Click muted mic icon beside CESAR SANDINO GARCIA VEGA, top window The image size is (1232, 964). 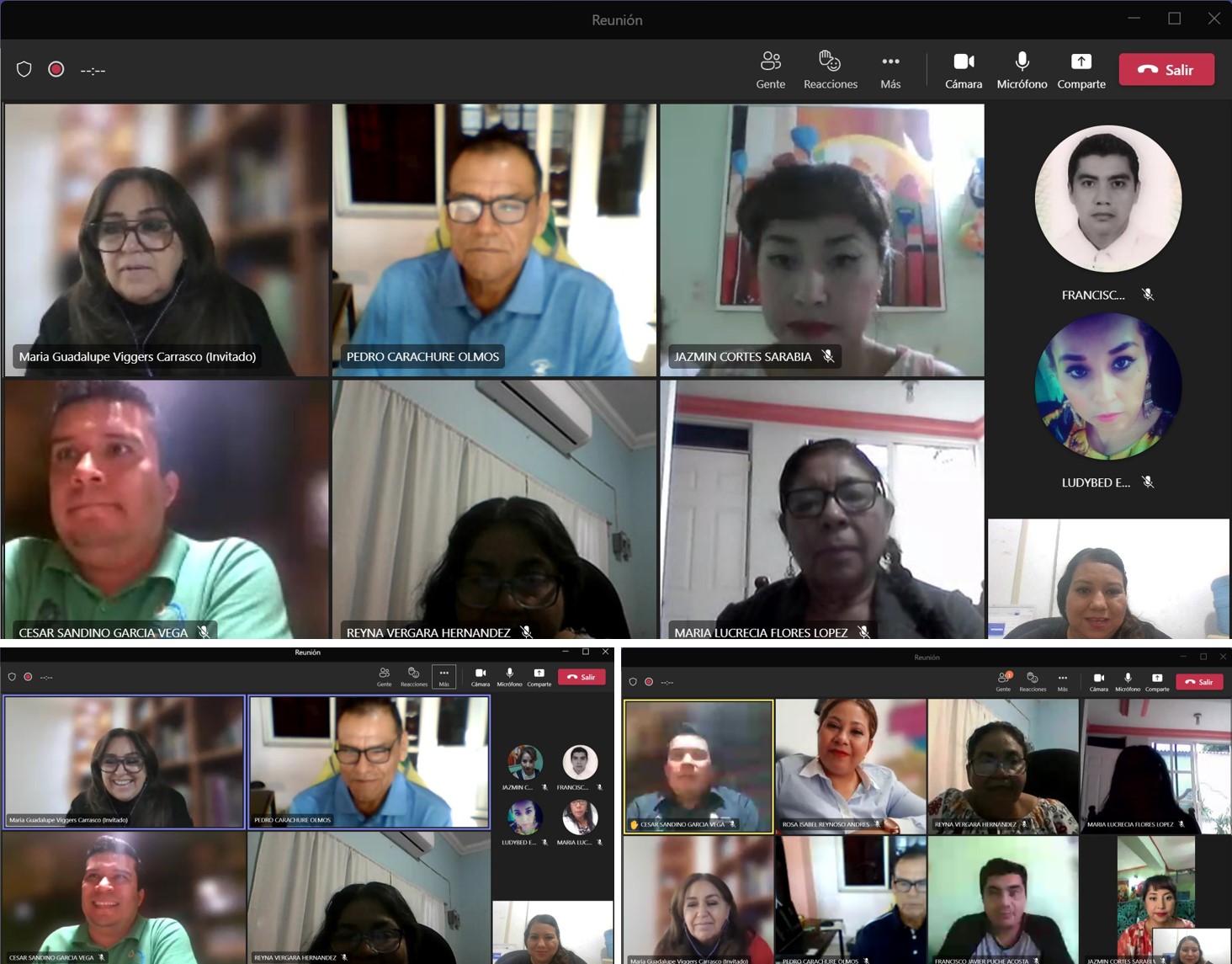204,631
